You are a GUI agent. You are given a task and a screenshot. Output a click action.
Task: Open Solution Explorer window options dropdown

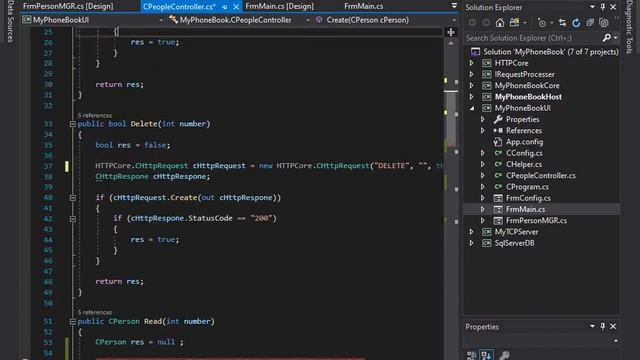pyautogui.click(x=592, y=7)
